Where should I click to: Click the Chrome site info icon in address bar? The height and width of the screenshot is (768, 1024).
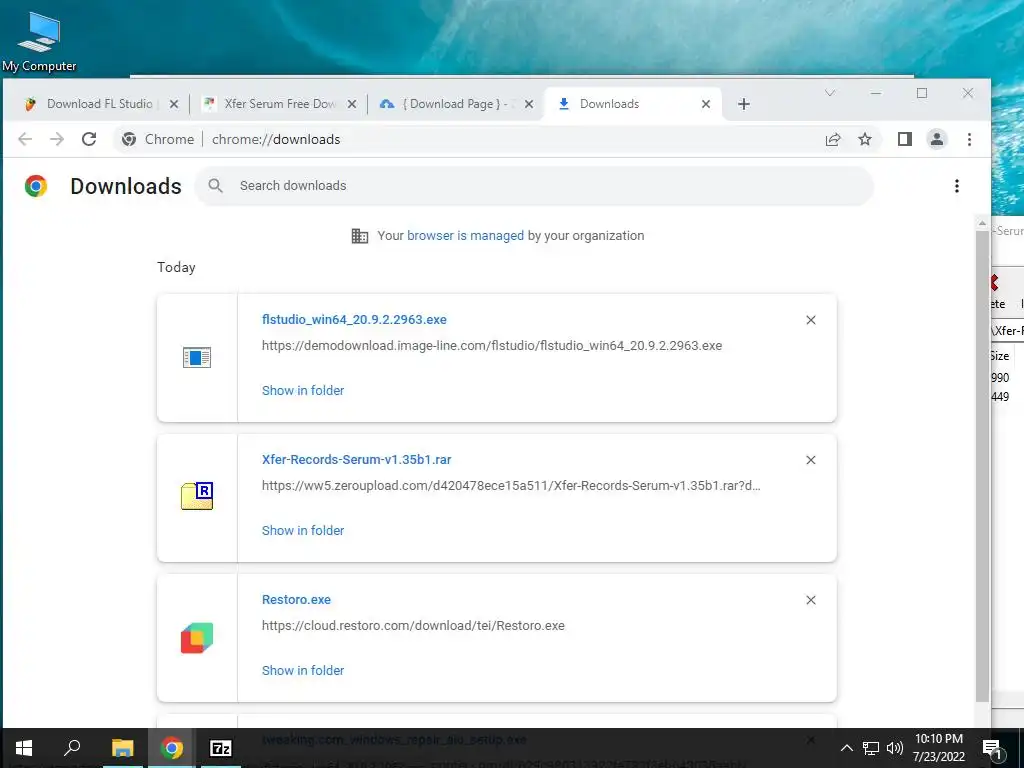[x=129, y=139]
